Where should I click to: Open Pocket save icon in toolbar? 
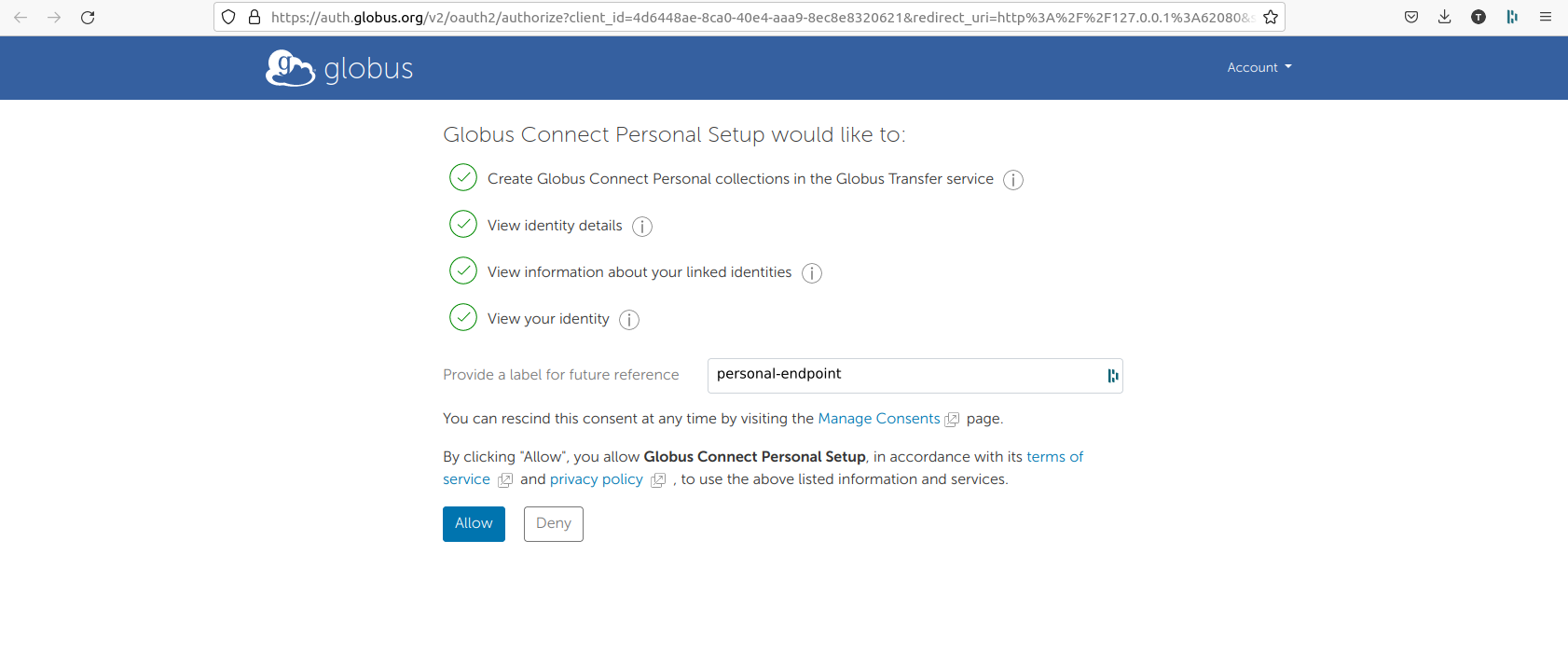1411,17
